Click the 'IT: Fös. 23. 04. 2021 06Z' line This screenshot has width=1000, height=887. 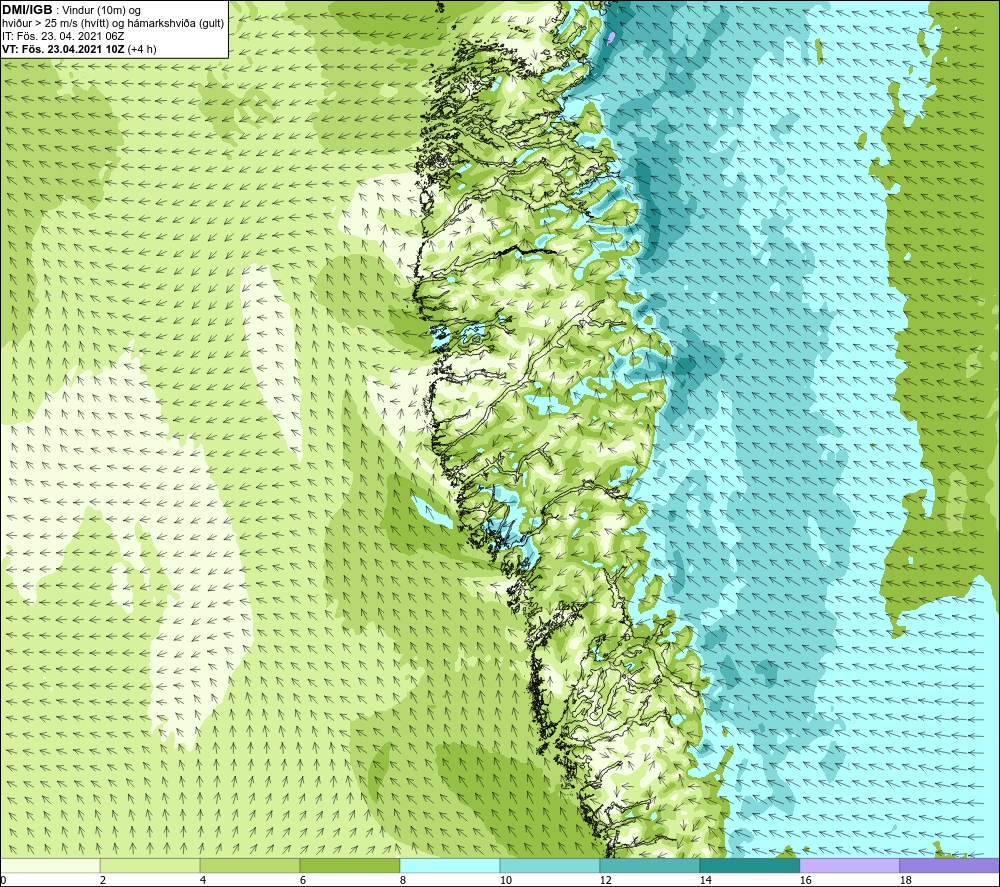[62, 36]
